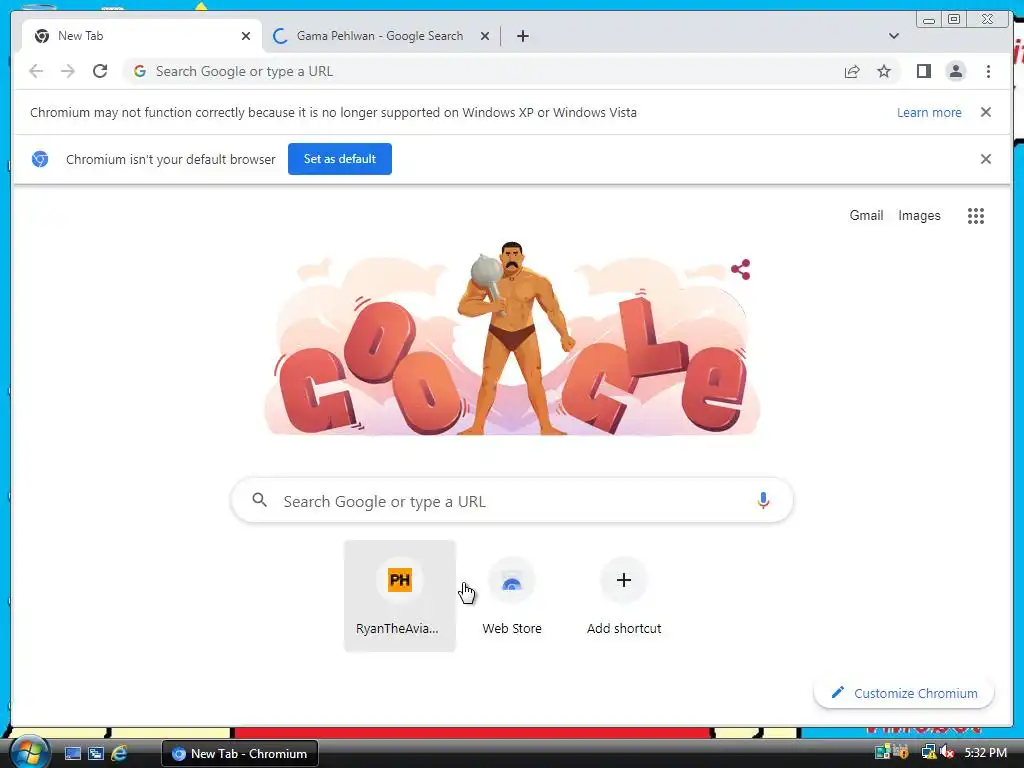Image resolution: width=1024 pixels, height=768 pixels.
Task: Open a new tab with the plus button
Action: pos(522,36)
